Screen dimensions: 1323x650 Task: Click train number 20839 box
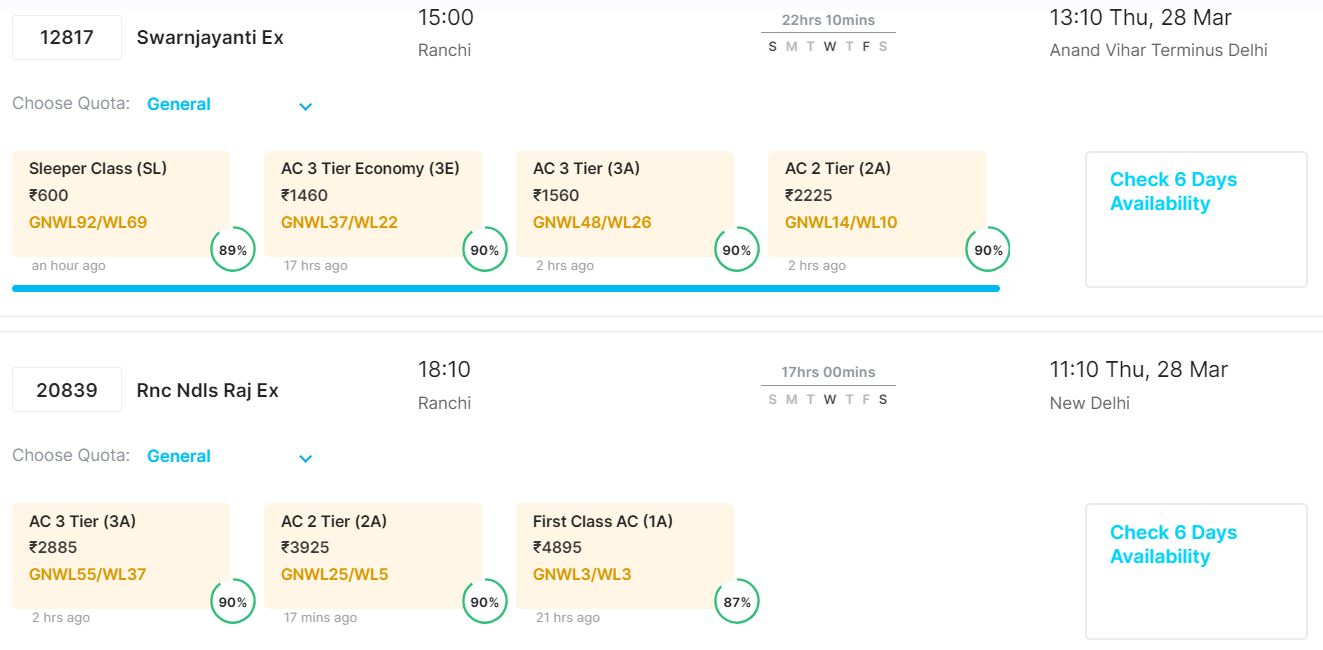pyautogui.click(x=67, y=390)
